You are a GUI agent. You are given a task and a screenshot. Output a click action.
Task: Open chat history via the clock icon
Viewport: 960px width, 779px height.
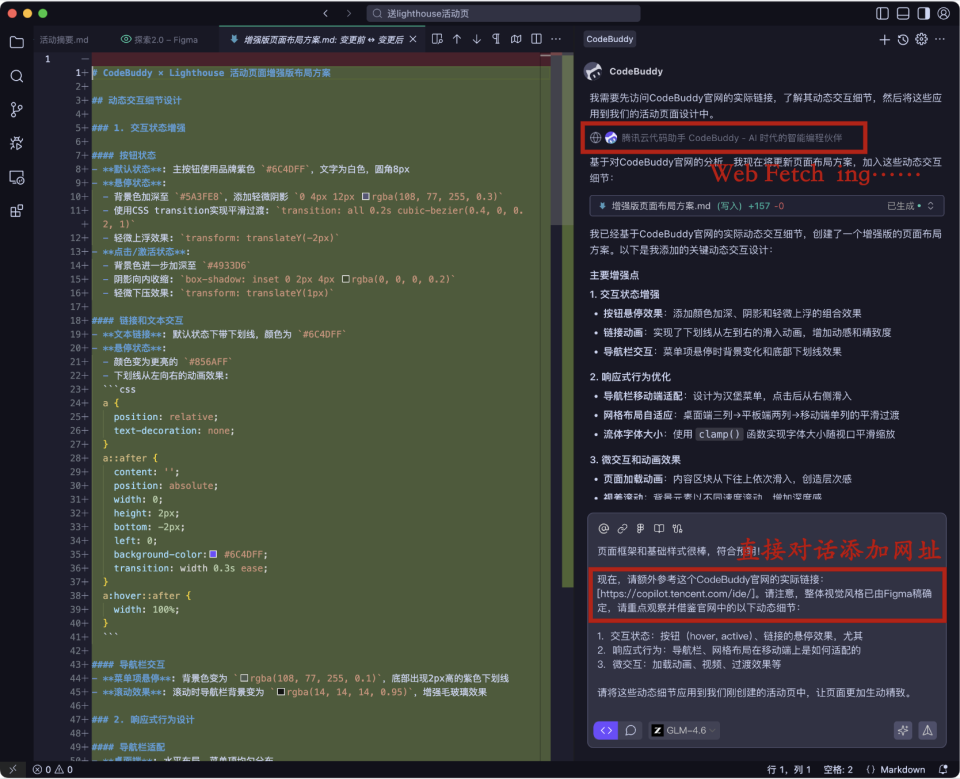coord(903,38)
